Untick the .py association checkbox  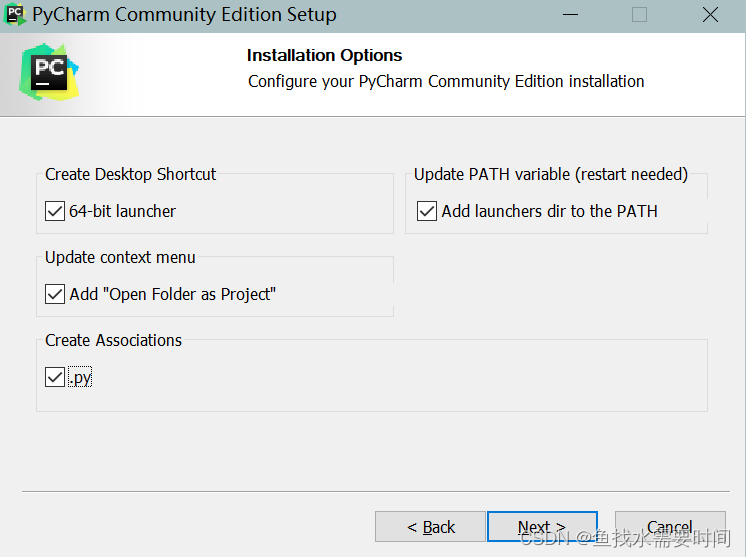tap(55, 377)
